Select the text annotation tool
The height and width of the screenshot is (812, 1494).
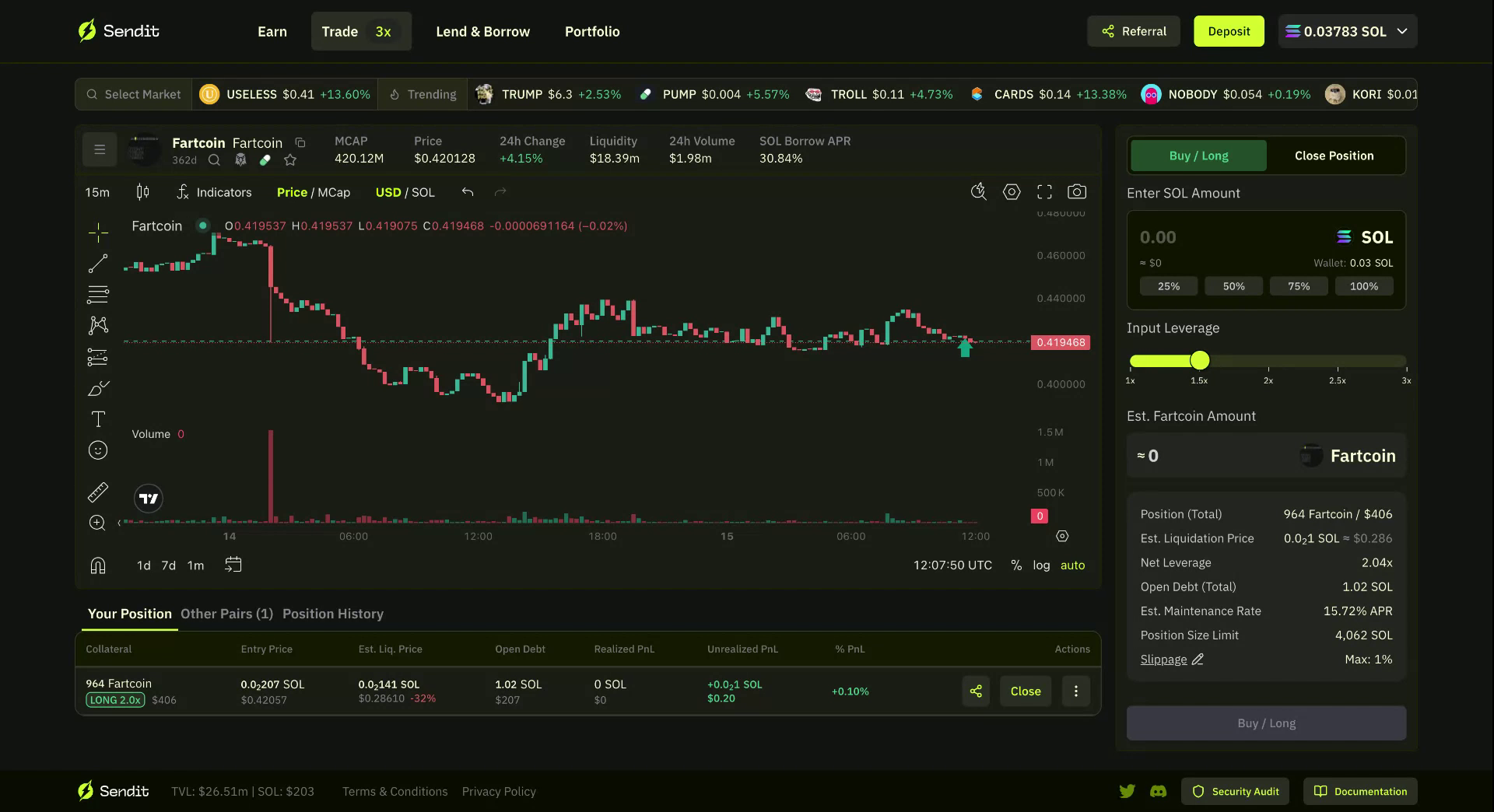[97, 418]
